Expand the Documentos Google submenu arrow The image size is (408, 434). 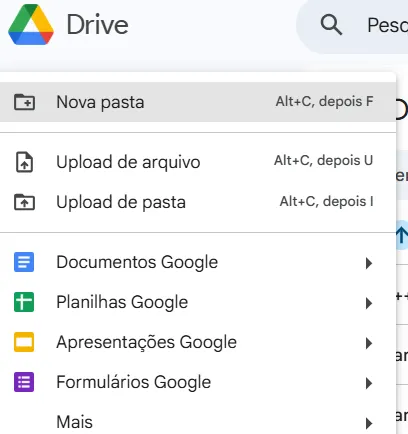tap(369, 263)
